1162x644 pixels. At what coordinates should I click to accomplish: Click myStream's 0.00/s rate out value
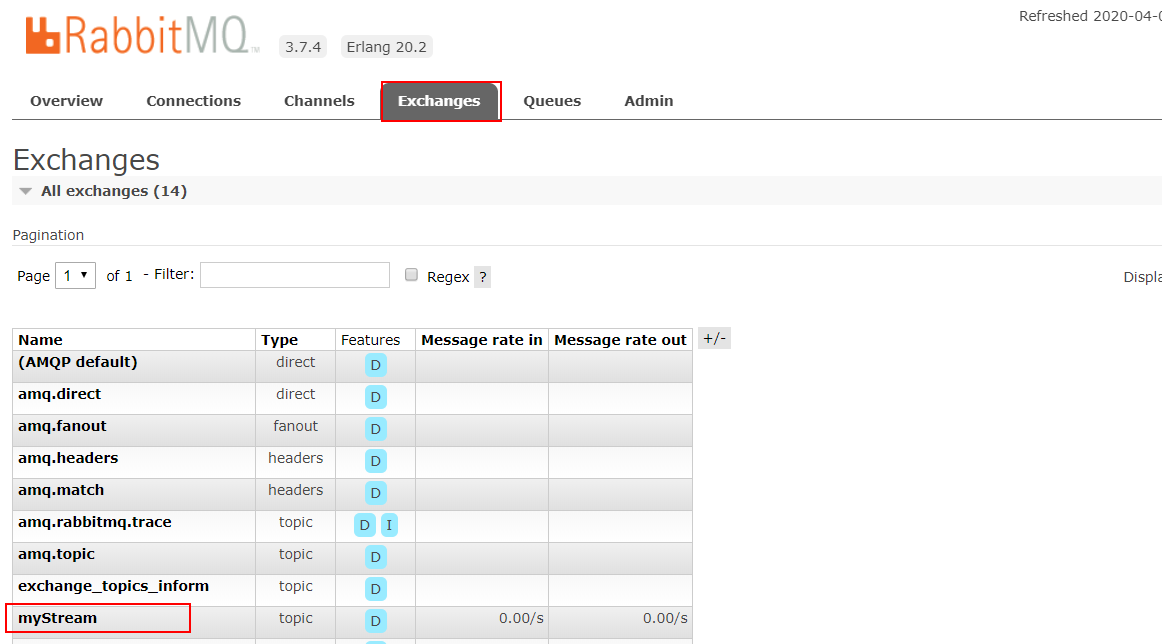pos(665,618)
